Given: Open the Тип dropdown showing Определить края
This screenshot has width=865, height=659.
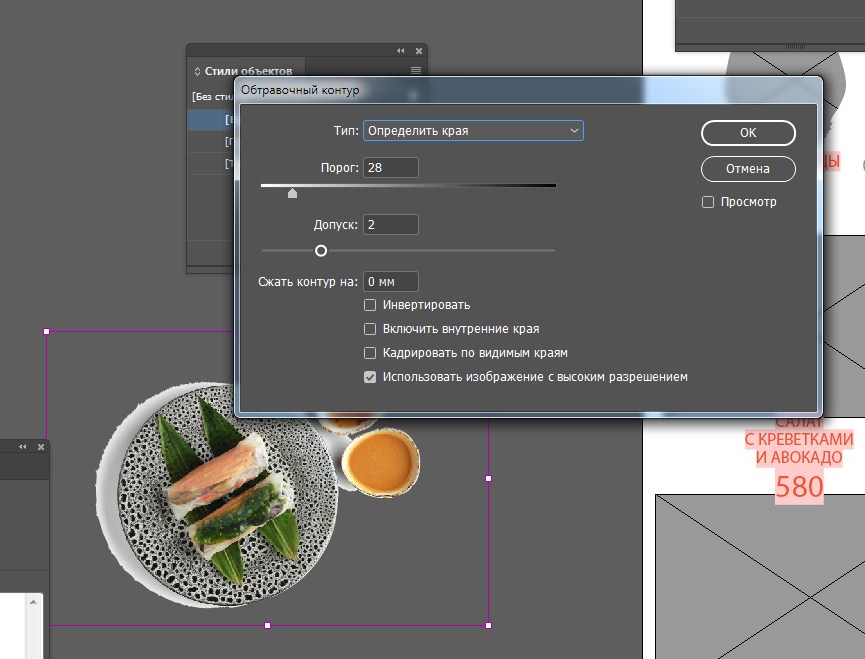Looking at the screenshot, I should coord(473,131).
